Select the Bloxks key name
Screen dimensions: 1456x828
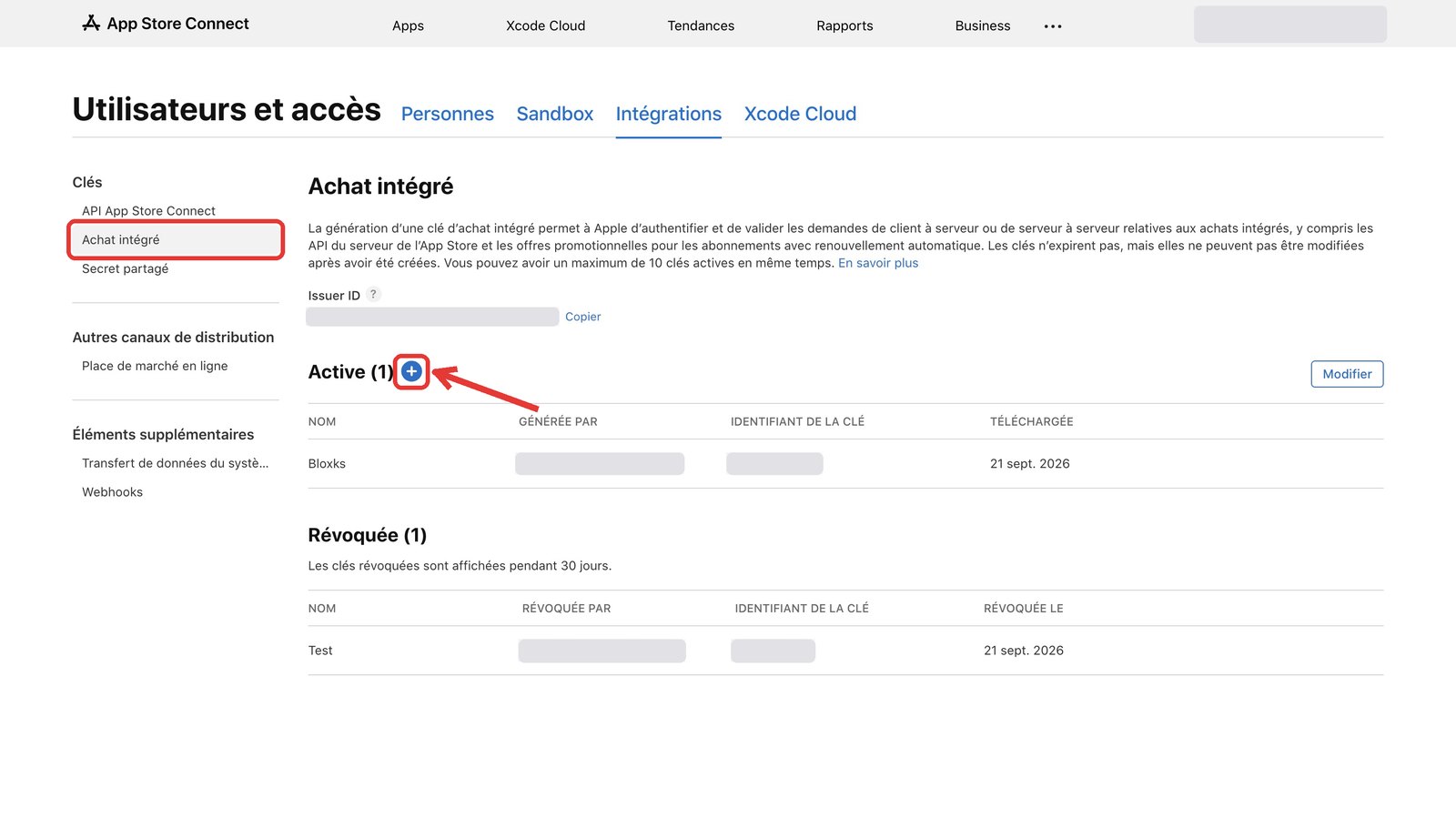(327, 464)
